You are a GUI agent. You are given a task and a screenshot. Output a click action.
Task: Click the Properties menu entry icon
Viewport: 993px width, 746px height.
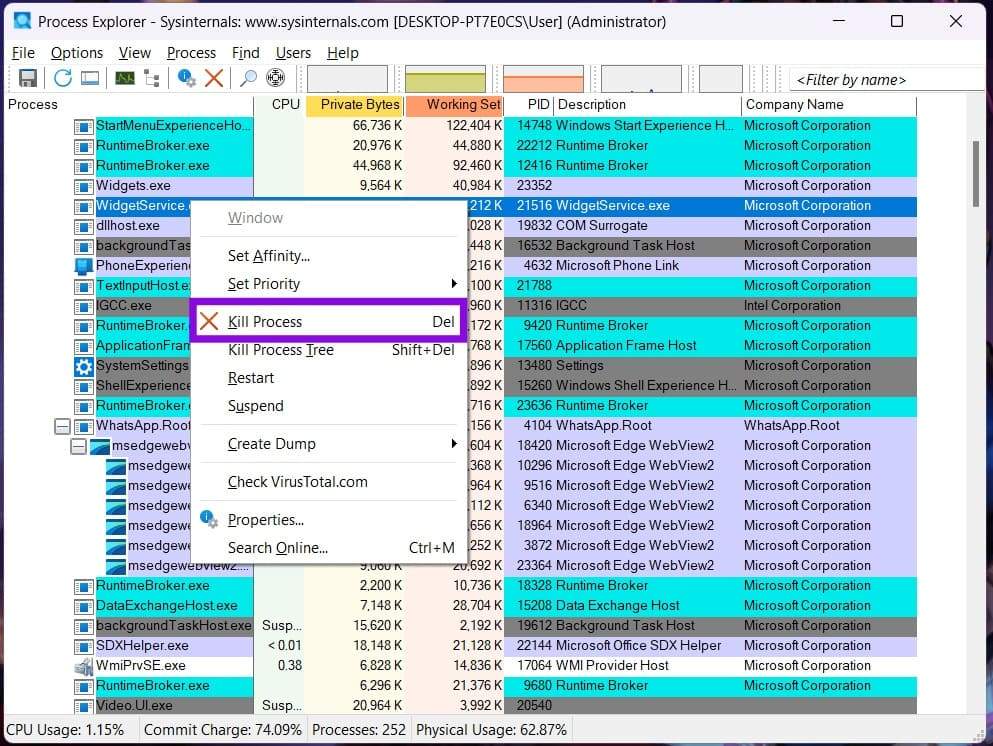point(209,520)
